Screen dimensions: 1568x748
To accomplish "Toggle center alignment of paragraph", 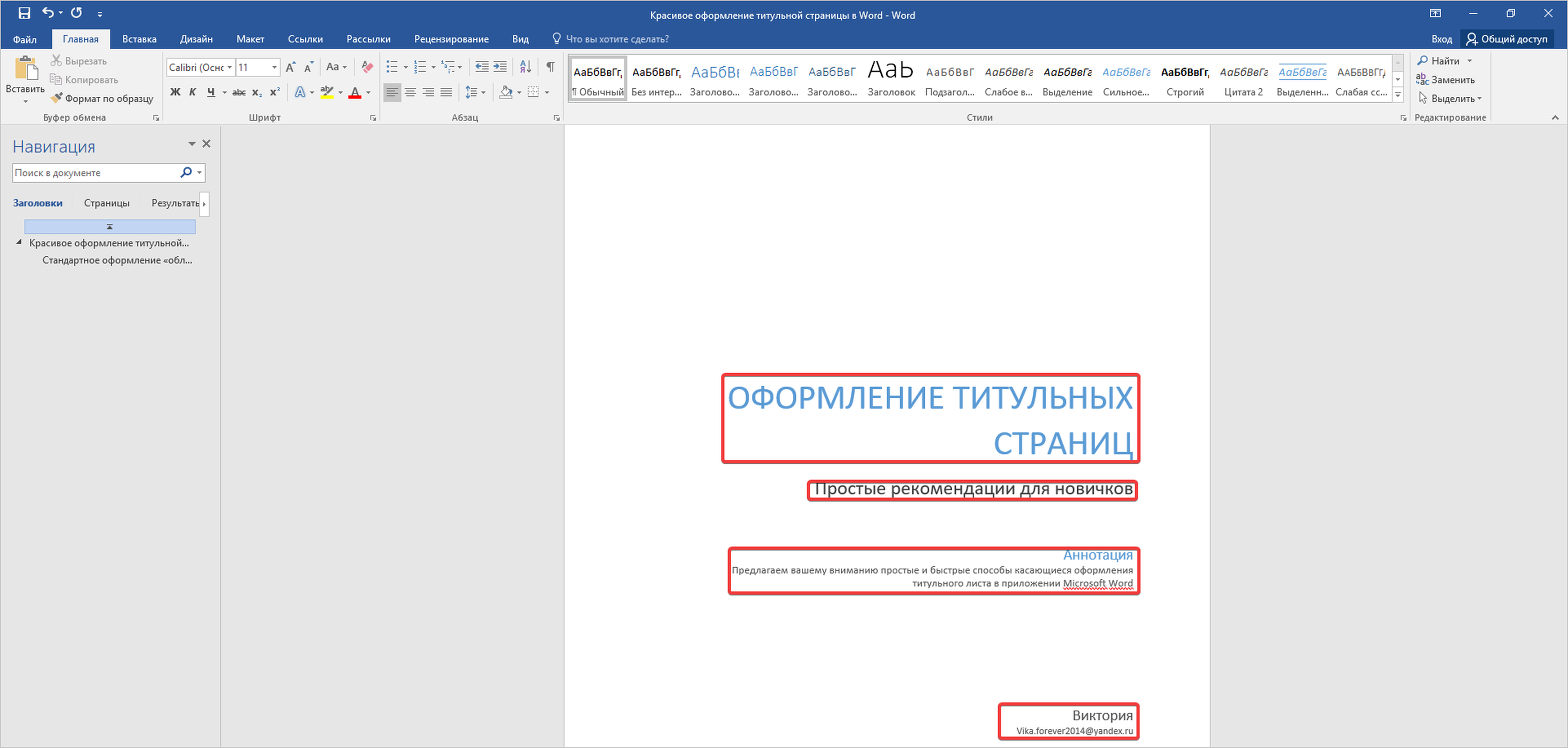I will point(410,93).
